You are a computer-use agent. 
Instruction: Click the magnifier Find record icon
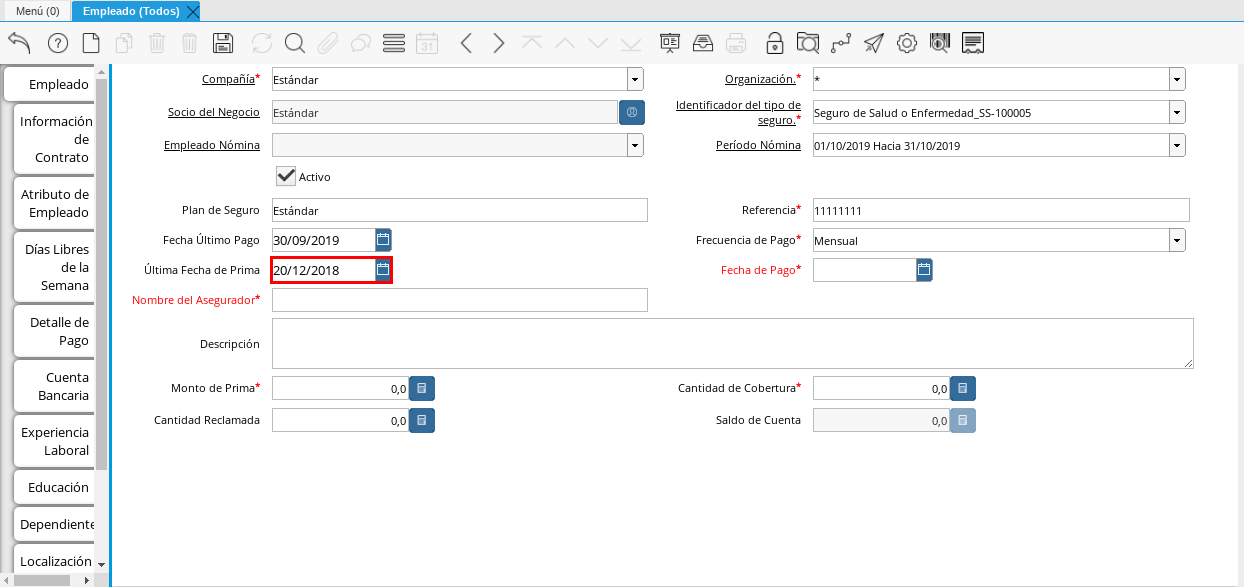(x=294, y=43)
